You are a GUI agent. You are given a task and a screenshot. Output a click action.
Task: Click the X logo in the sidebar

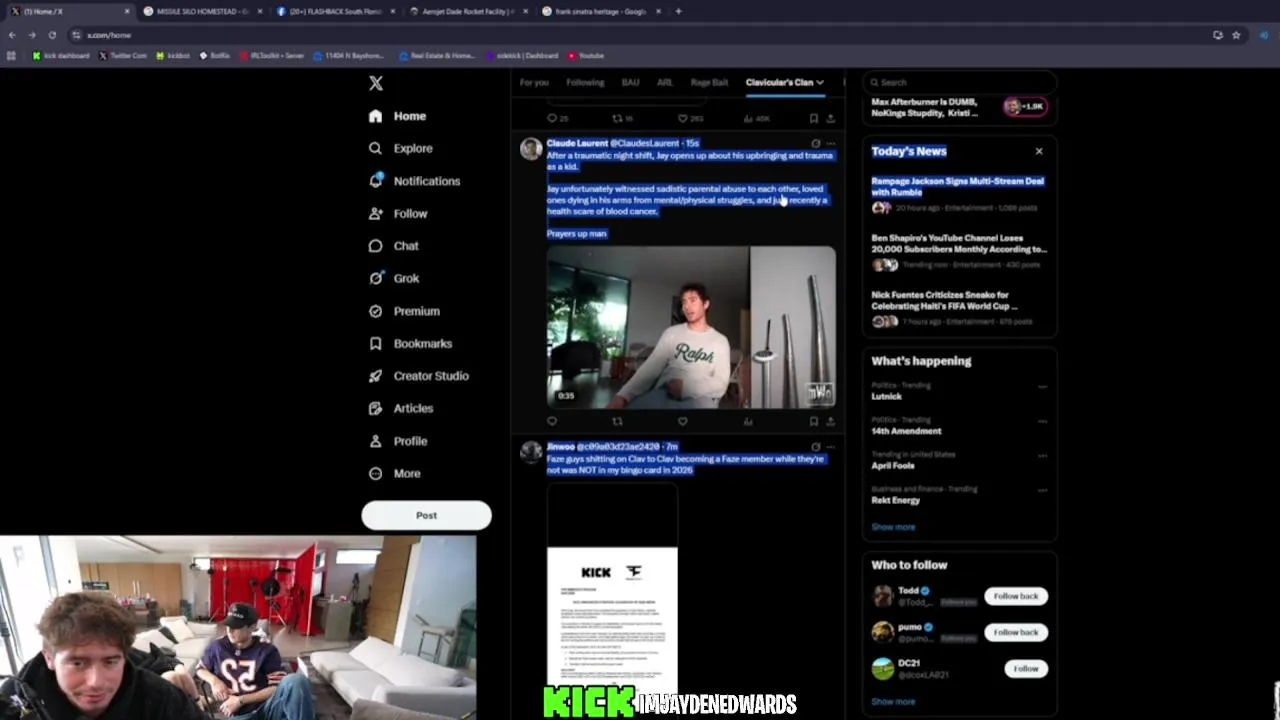pyautogui.click(x=376, y=84)
